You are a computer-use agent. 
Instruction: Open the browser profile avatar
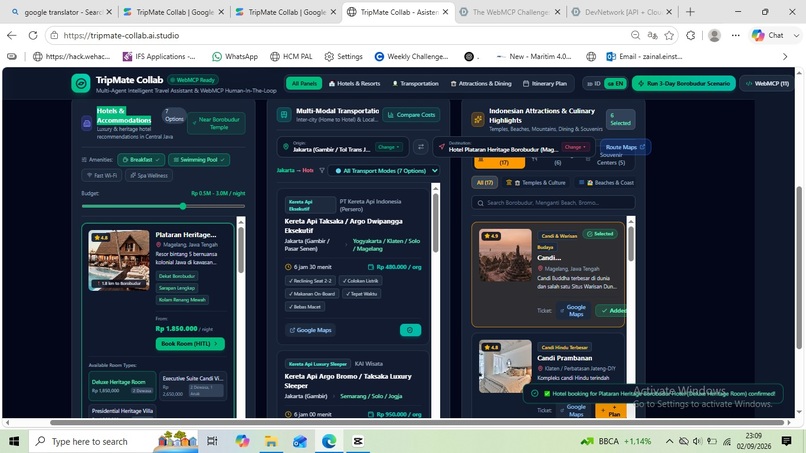coord(714,35)
